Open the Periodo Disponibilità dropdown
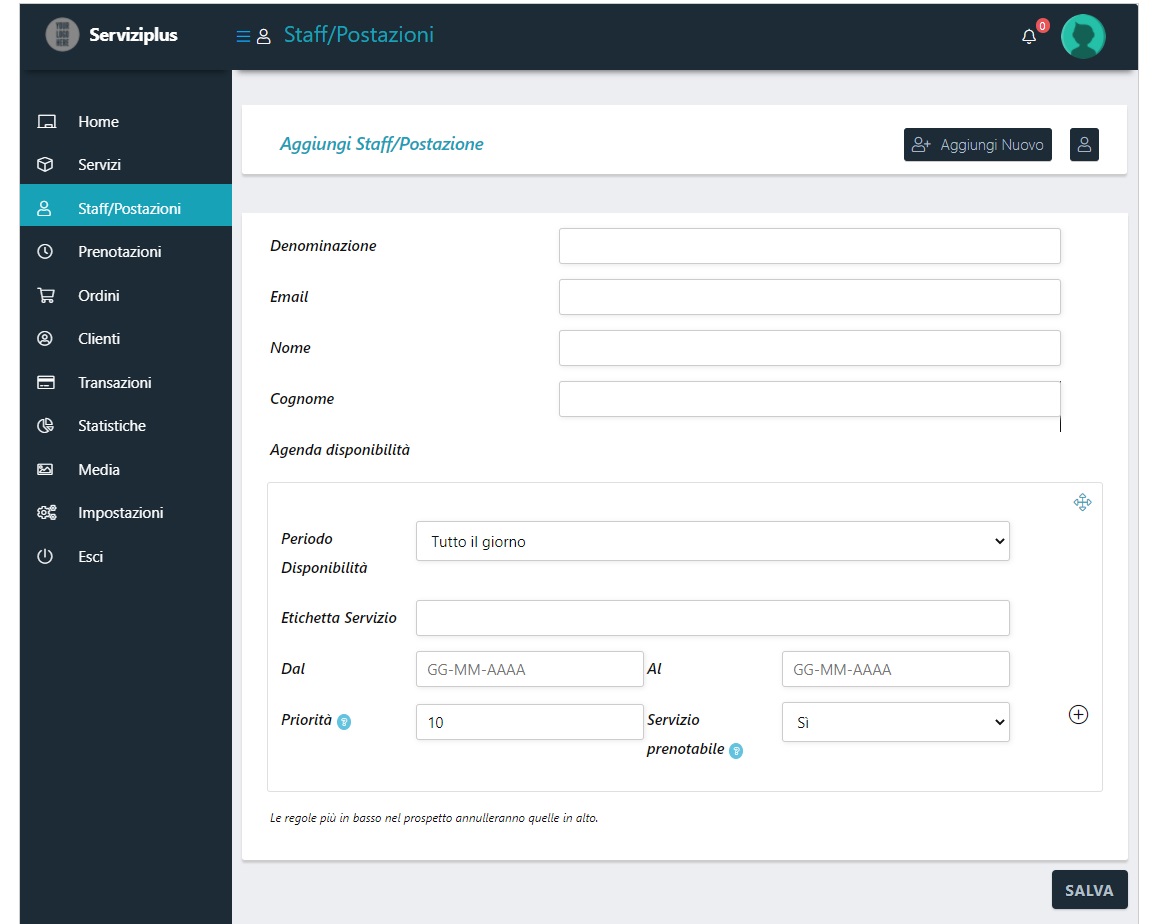Screen dimensions: 1154x924 click(x=712, y=541)
